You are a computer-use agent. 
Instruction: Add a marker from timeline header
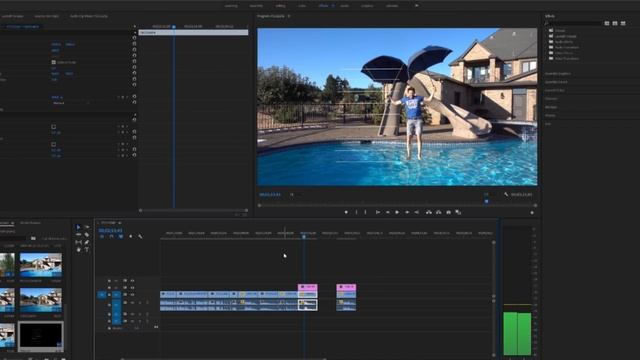(x=131, y=236)
